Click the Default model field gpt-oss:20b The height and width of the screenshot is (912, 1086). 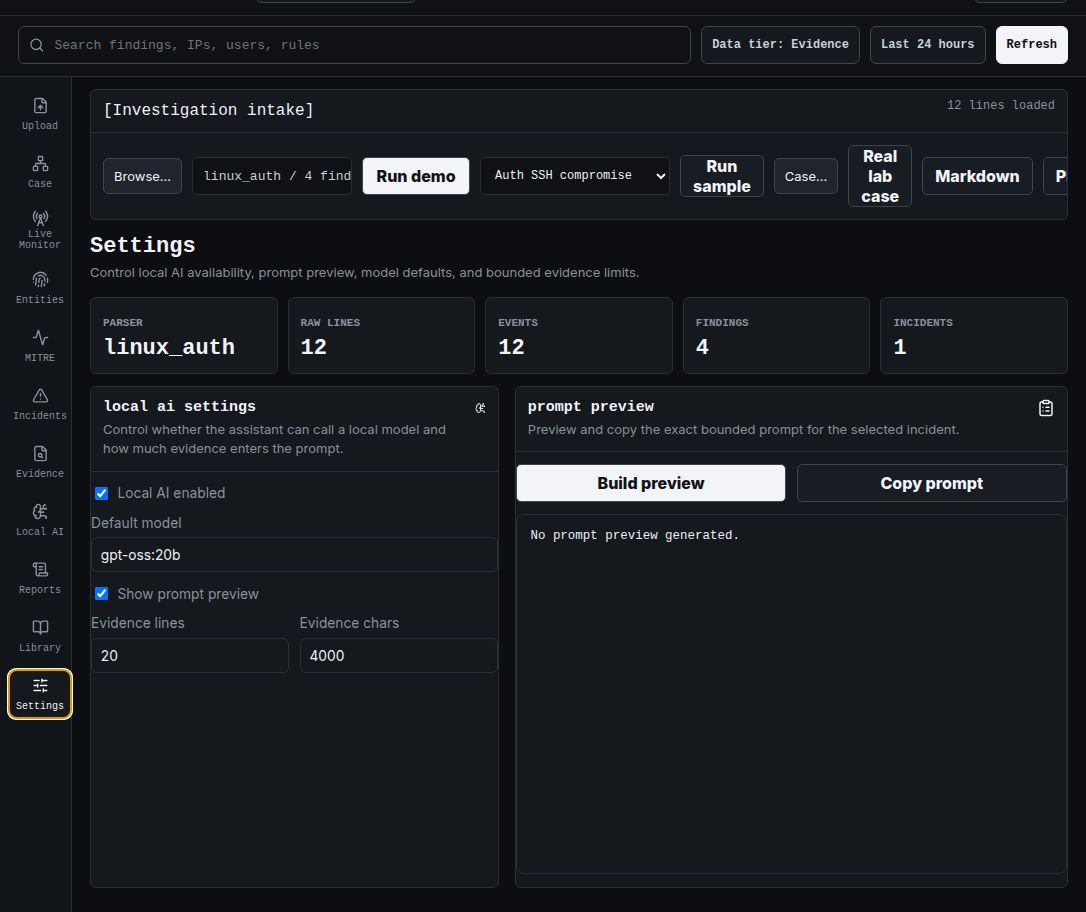point(294,555)
